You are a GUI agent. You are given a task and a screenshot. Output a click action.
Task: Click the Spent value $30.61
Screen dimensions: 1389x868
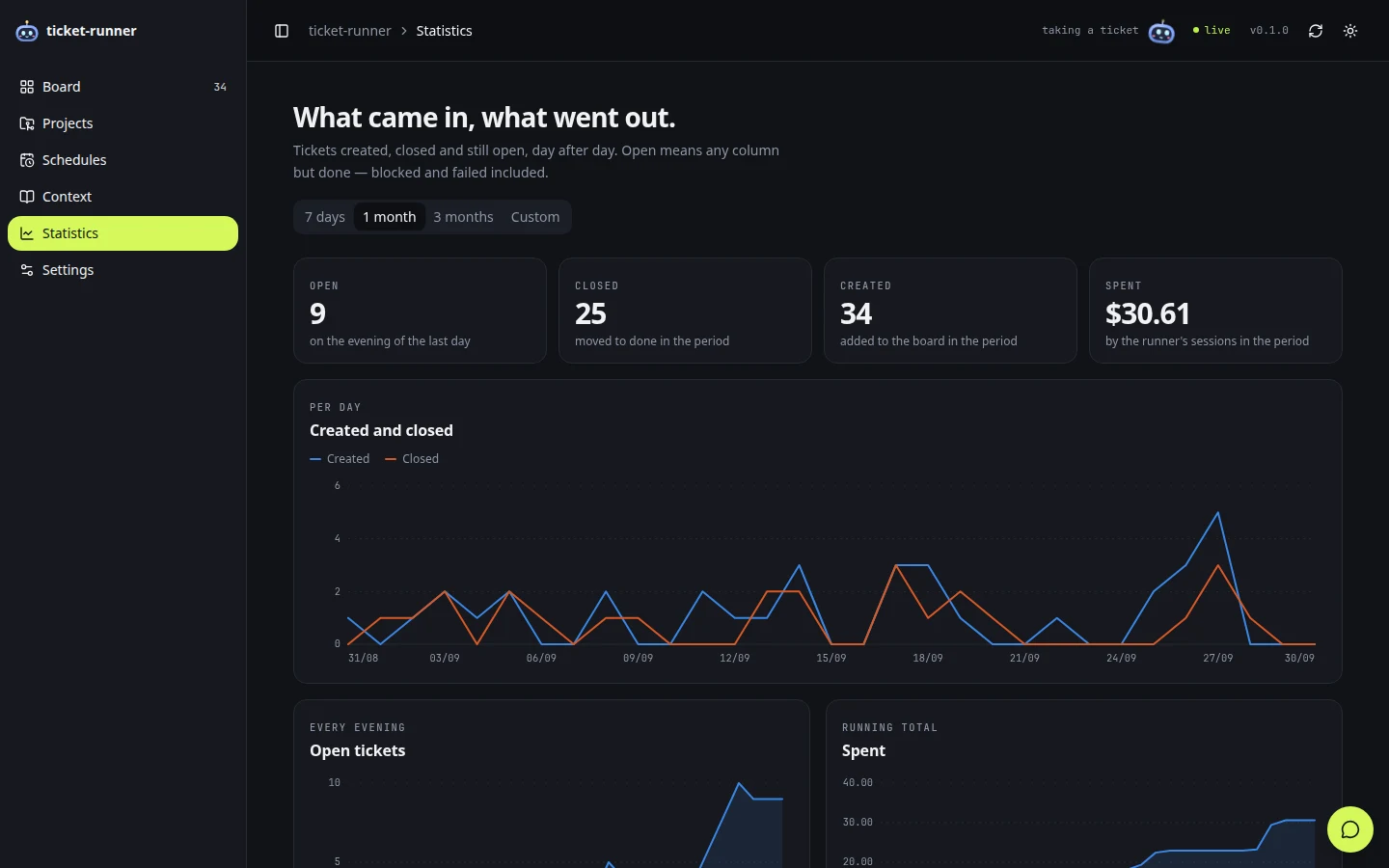tap(1148, 313)
